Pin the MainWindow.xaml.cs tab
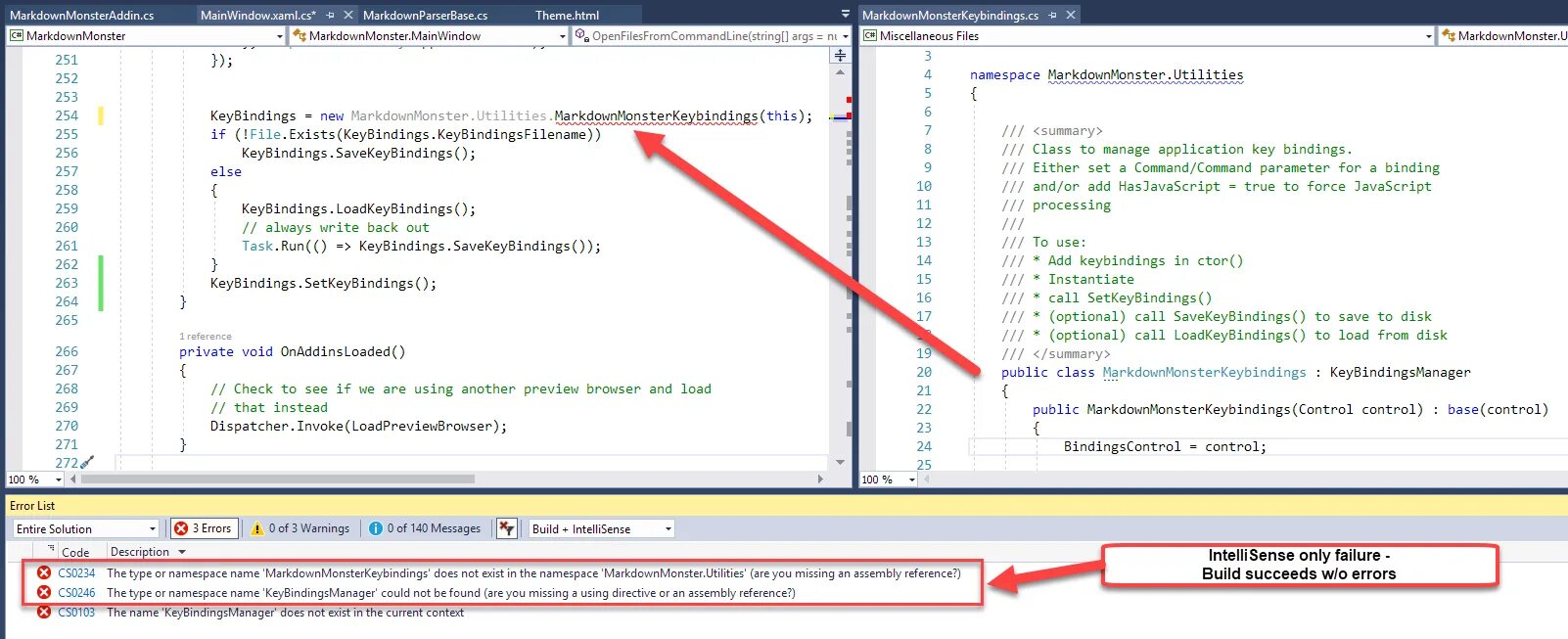This screenshot has width=1568, height=639. click(x=331, y=15)
